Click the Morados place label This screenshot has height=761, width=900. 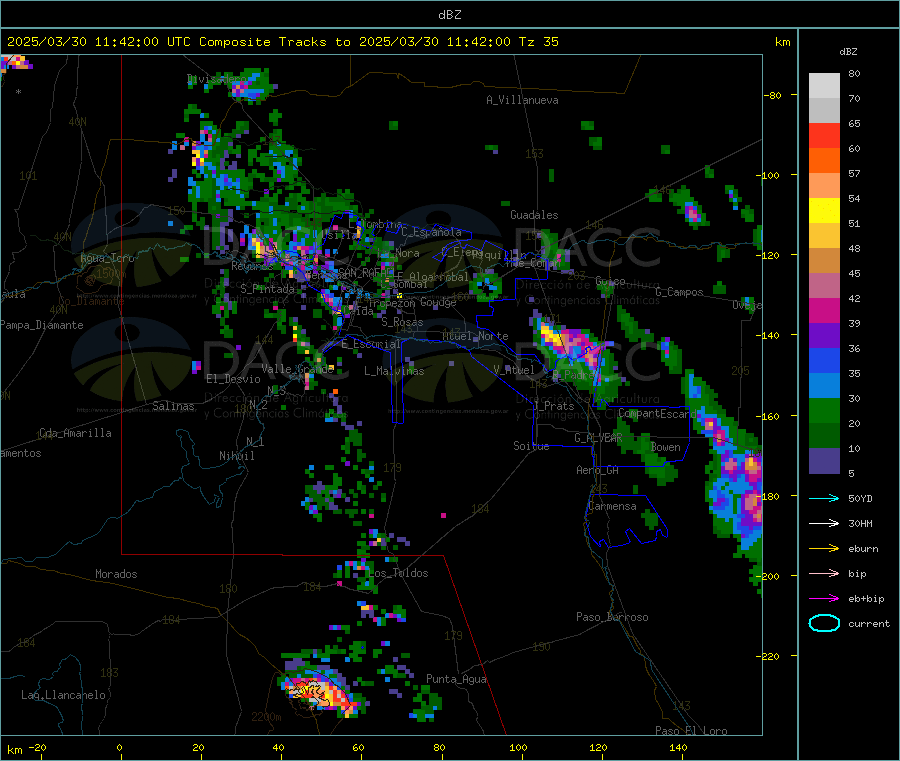(116, 574)
